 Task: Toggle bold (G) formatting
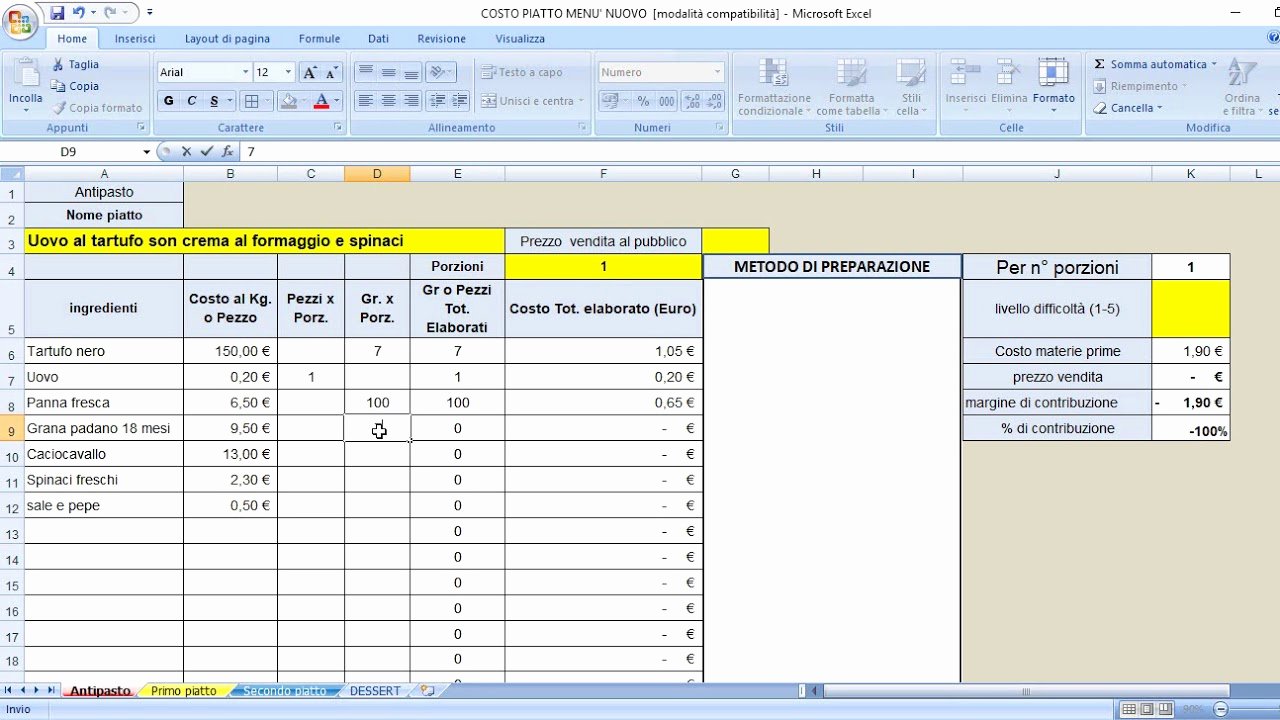coord(168,101)
